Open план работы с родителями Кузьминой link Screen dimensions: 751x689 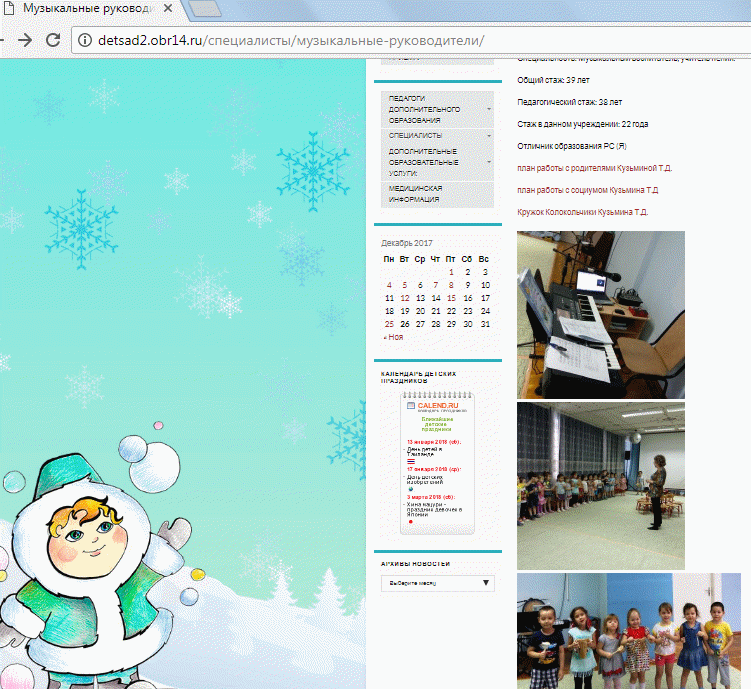click(x=594, y=168)
